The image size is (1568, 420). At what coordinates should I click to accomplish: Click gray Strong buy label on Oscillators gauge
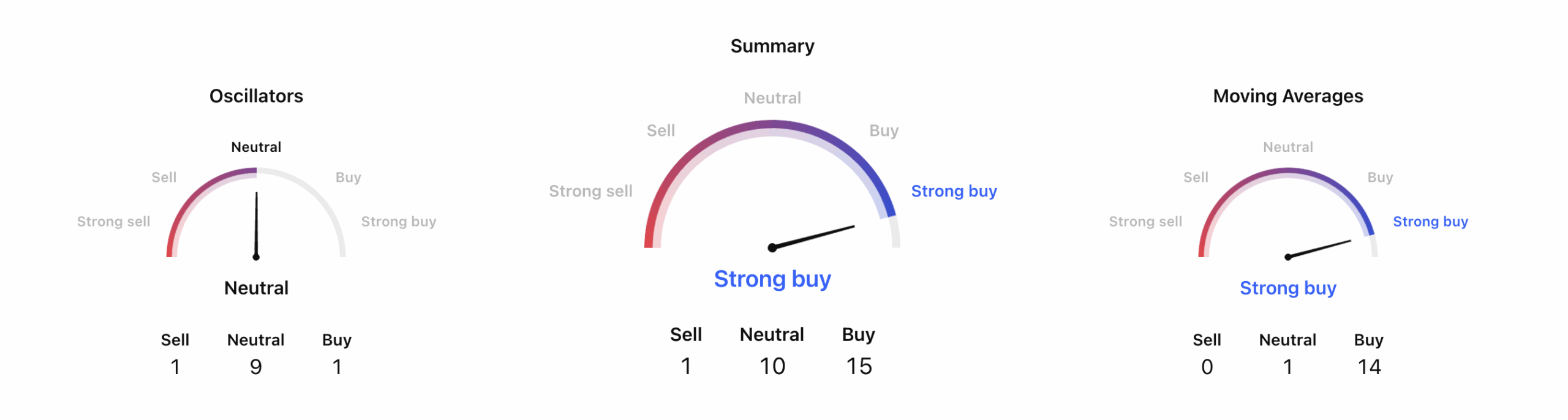click(398, 222)
